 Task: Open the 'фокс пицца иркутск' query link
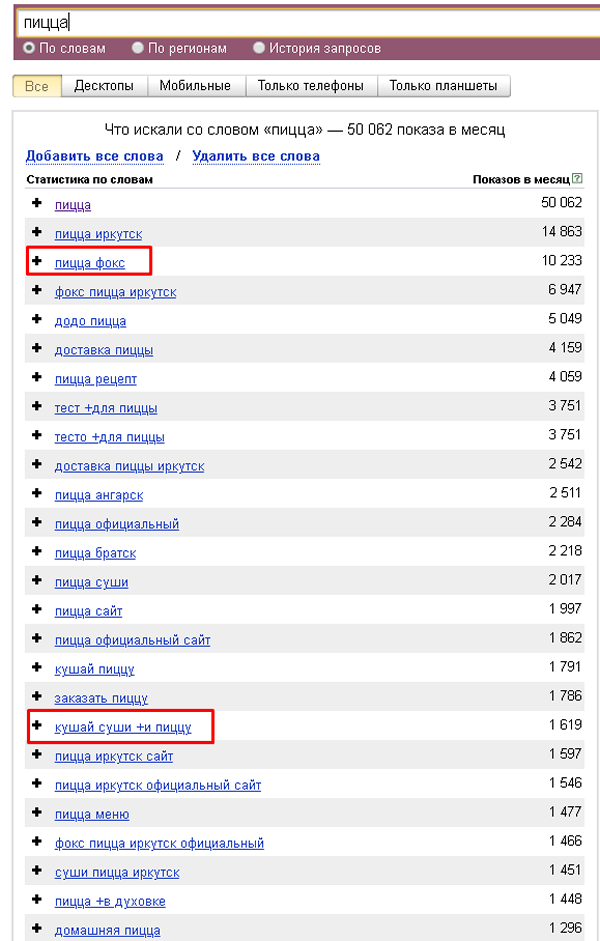[x=115, y=292]
